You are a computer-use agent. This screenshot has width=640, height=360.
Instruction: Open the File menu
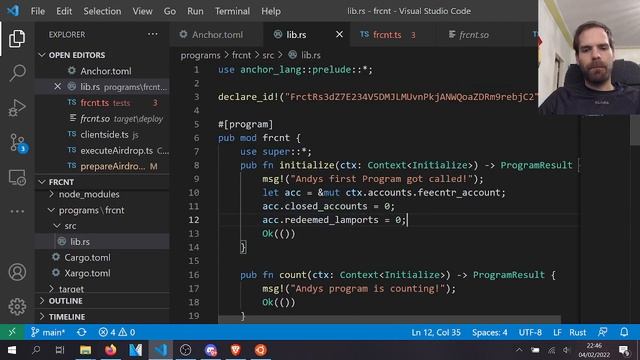pyautogui.click(x=38, y=11)
